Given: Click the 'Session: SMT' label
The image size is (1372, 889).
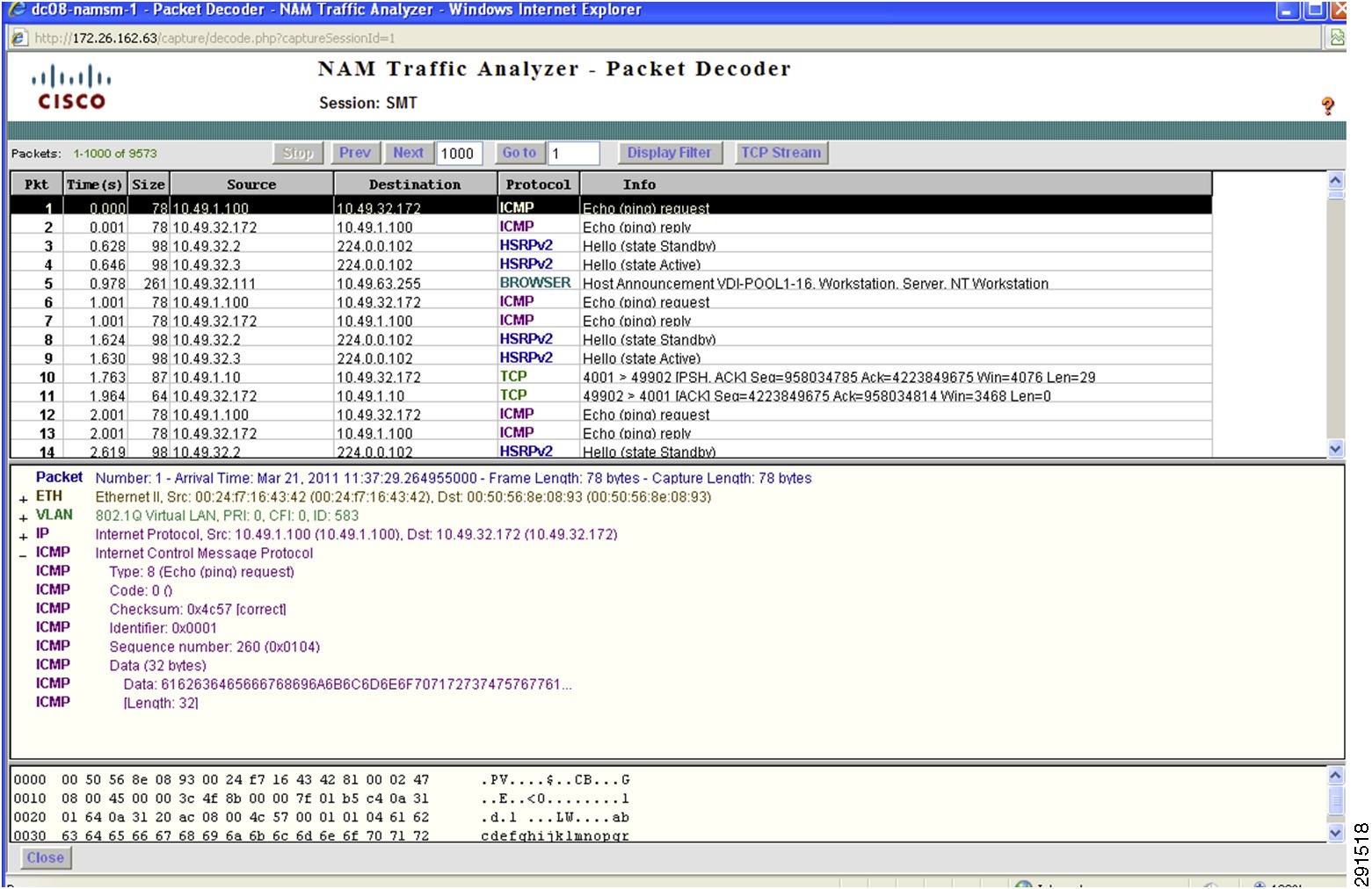Looking at the screenshot, I should coord(368,103).
